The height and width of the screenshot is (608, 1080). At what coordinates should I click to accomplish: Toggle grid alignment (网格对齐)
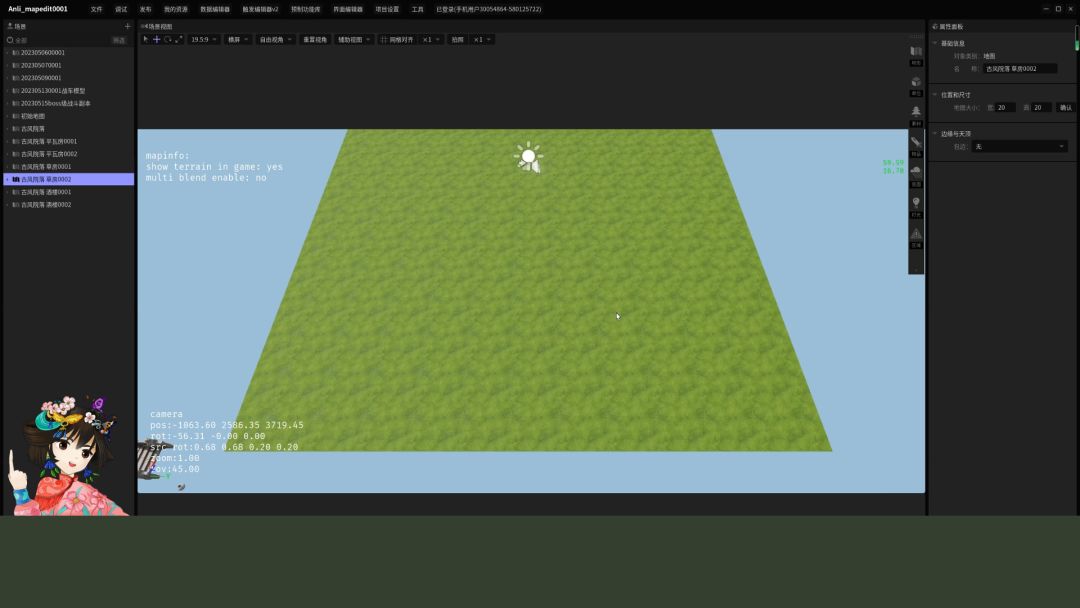pyautogui.click(x=396, y=40)
